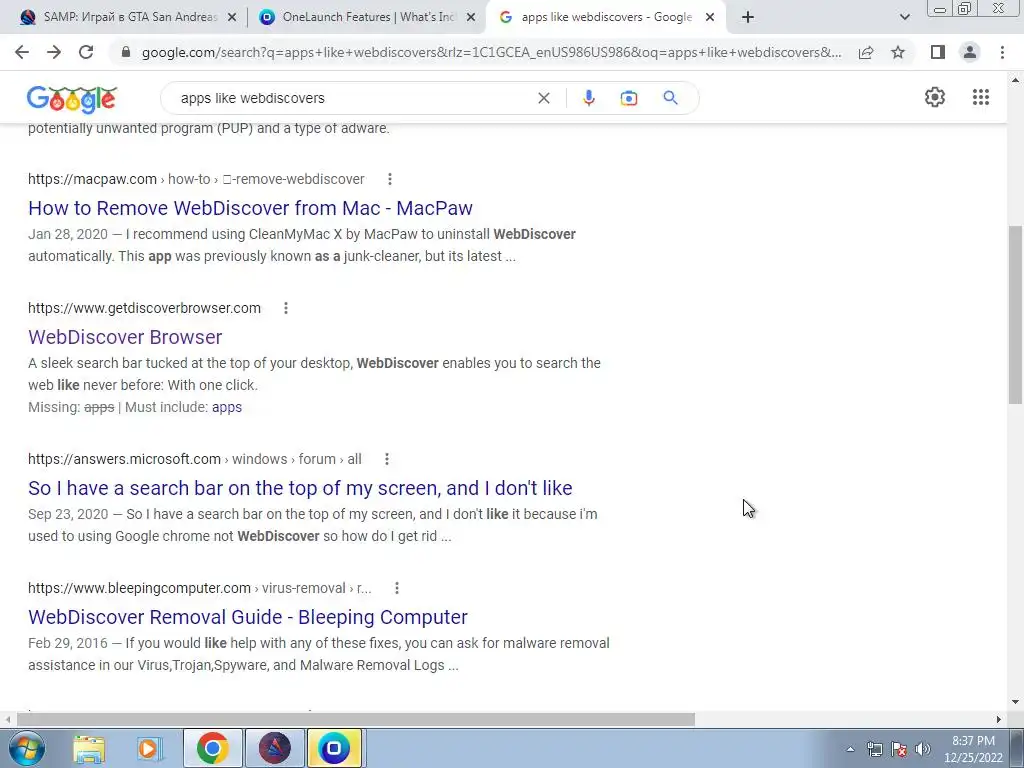
Task: Open So I have a search bar result
Action: [x=300, y=488]
